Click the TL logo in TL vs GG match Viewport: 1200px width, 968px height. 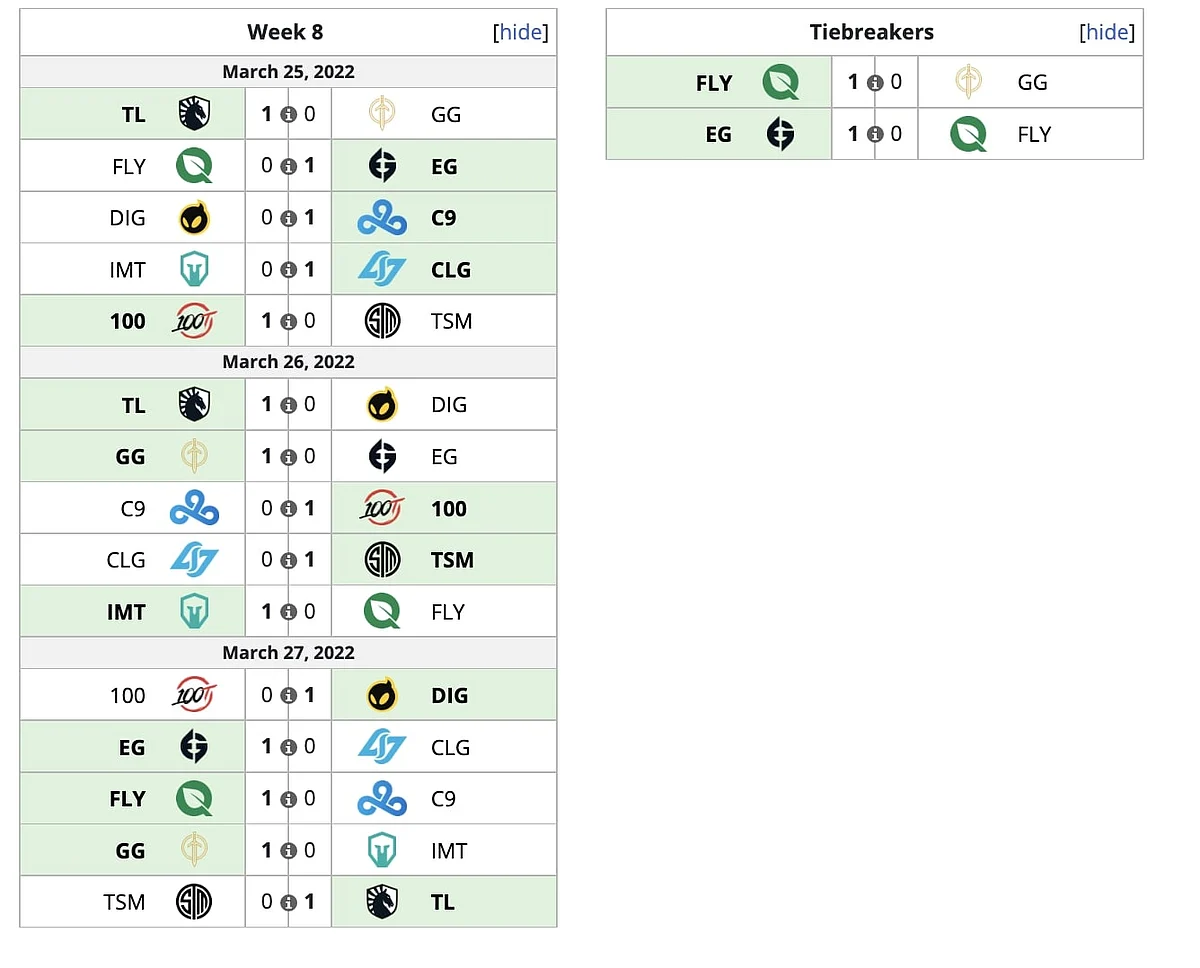pyautogui.click(x=194, y=114)
